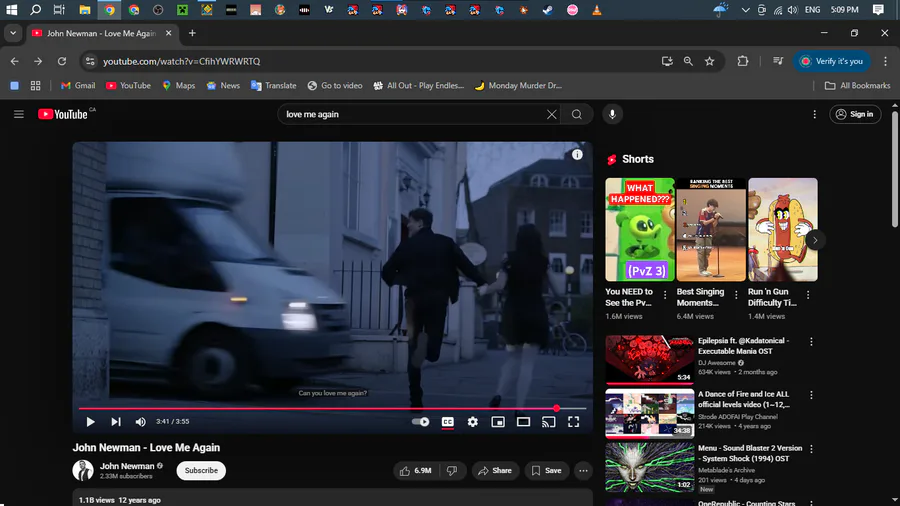The height and width of the screenshot is (506, 900).
Task: Toggle autoplay switch in player
Action: tap(421, 422)
